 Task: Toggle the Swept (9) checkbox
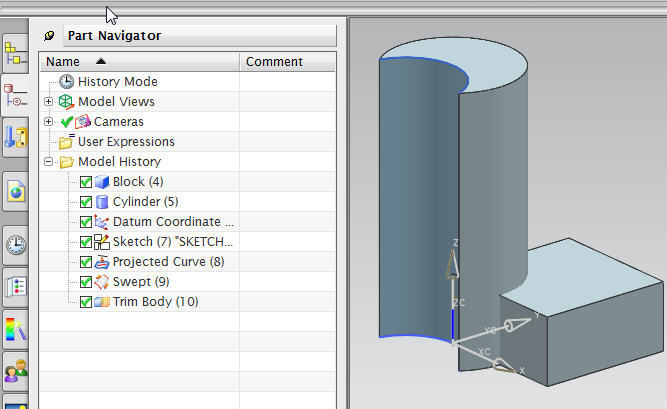click(x=86, y=282)
